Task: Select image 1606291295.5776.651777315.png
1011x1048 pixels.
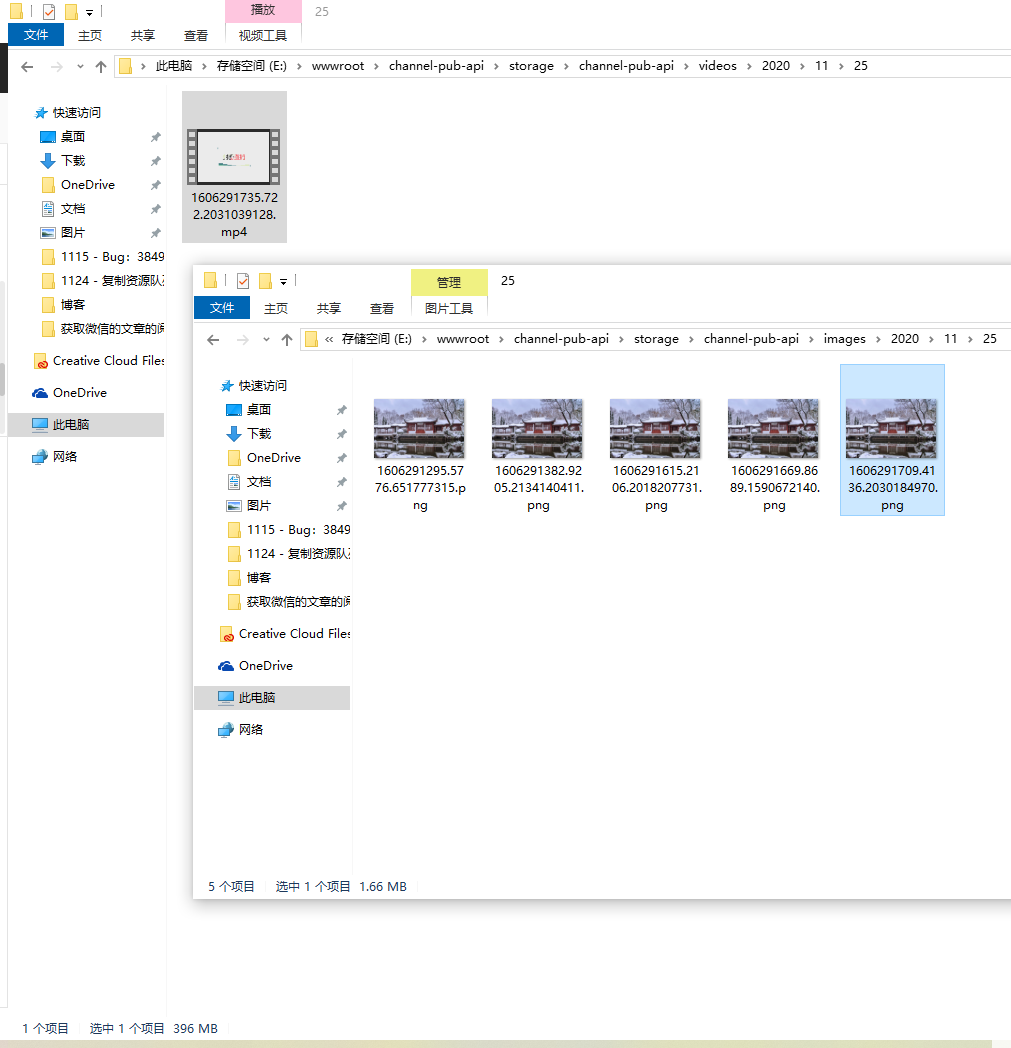Action: pos(420,440)
